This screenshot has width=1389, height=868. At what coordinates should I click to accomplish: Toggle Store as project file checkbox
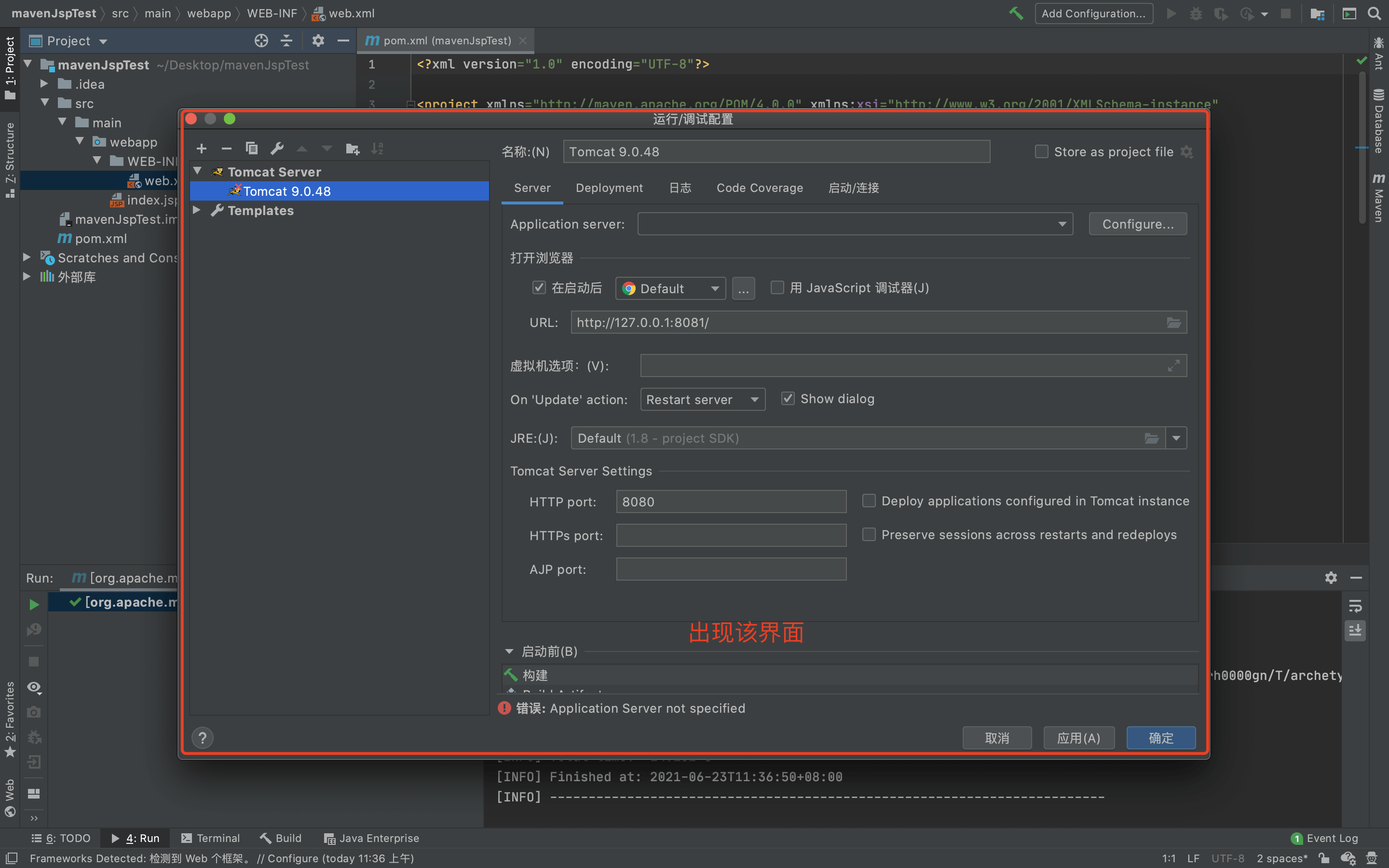(1041, 151)
